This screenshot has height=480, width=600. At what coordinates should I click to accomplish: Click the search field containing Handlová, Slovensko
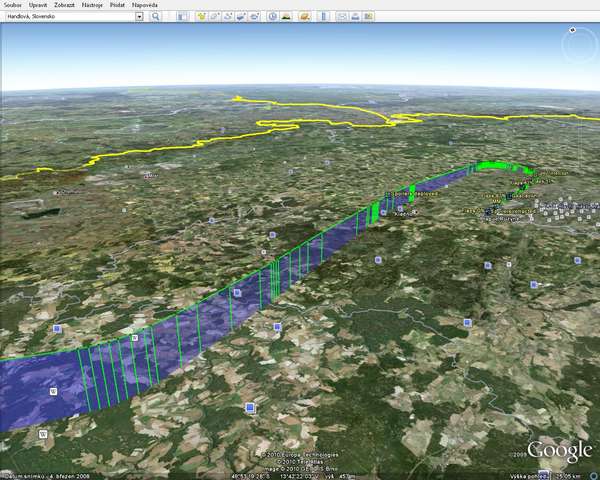pos(68,17)
